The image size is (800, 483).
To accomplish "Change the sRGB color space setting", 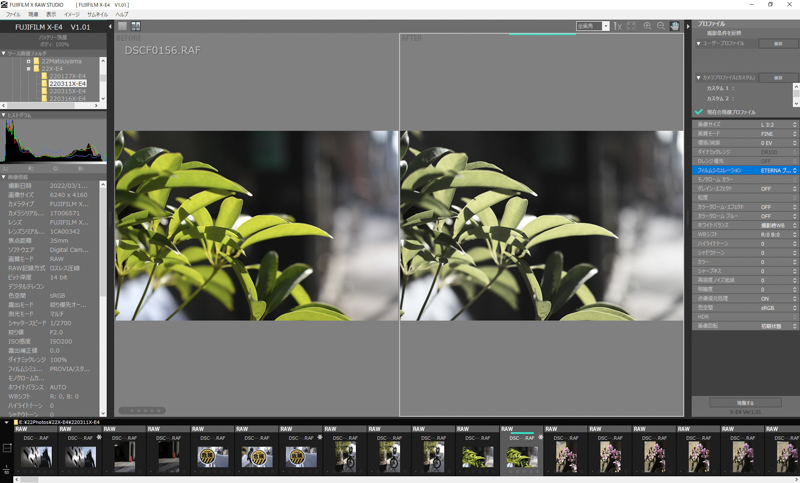I will pos(745,308).
